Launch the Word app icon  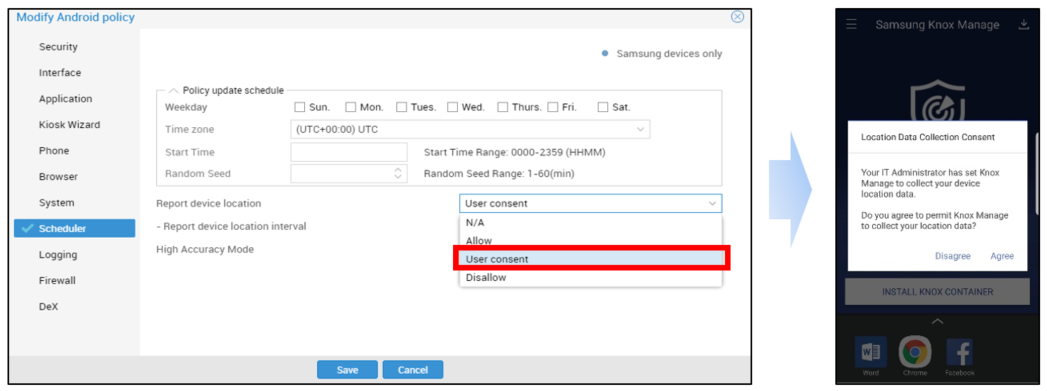tap(871, 352)
